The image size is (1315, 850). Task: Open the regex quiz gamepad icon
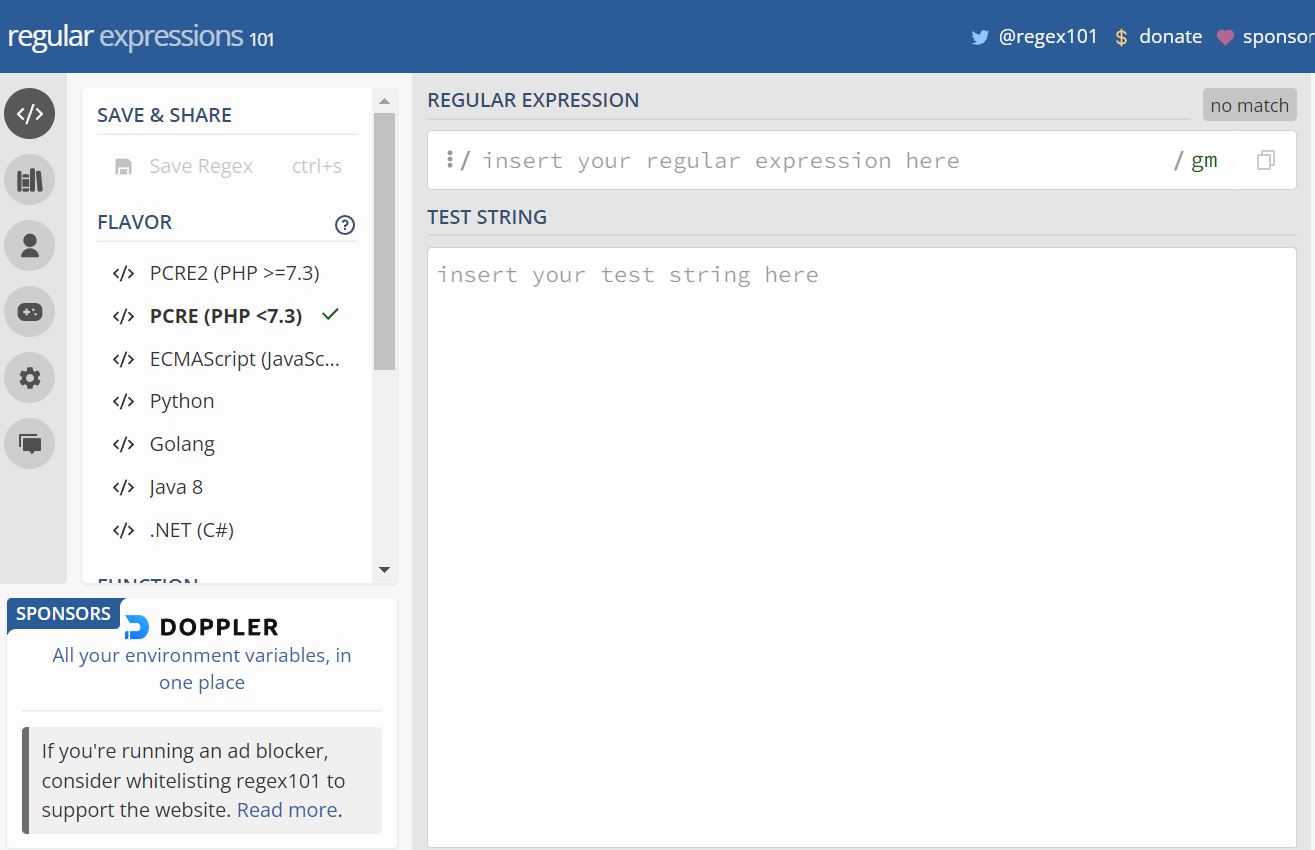pos(30,312)
